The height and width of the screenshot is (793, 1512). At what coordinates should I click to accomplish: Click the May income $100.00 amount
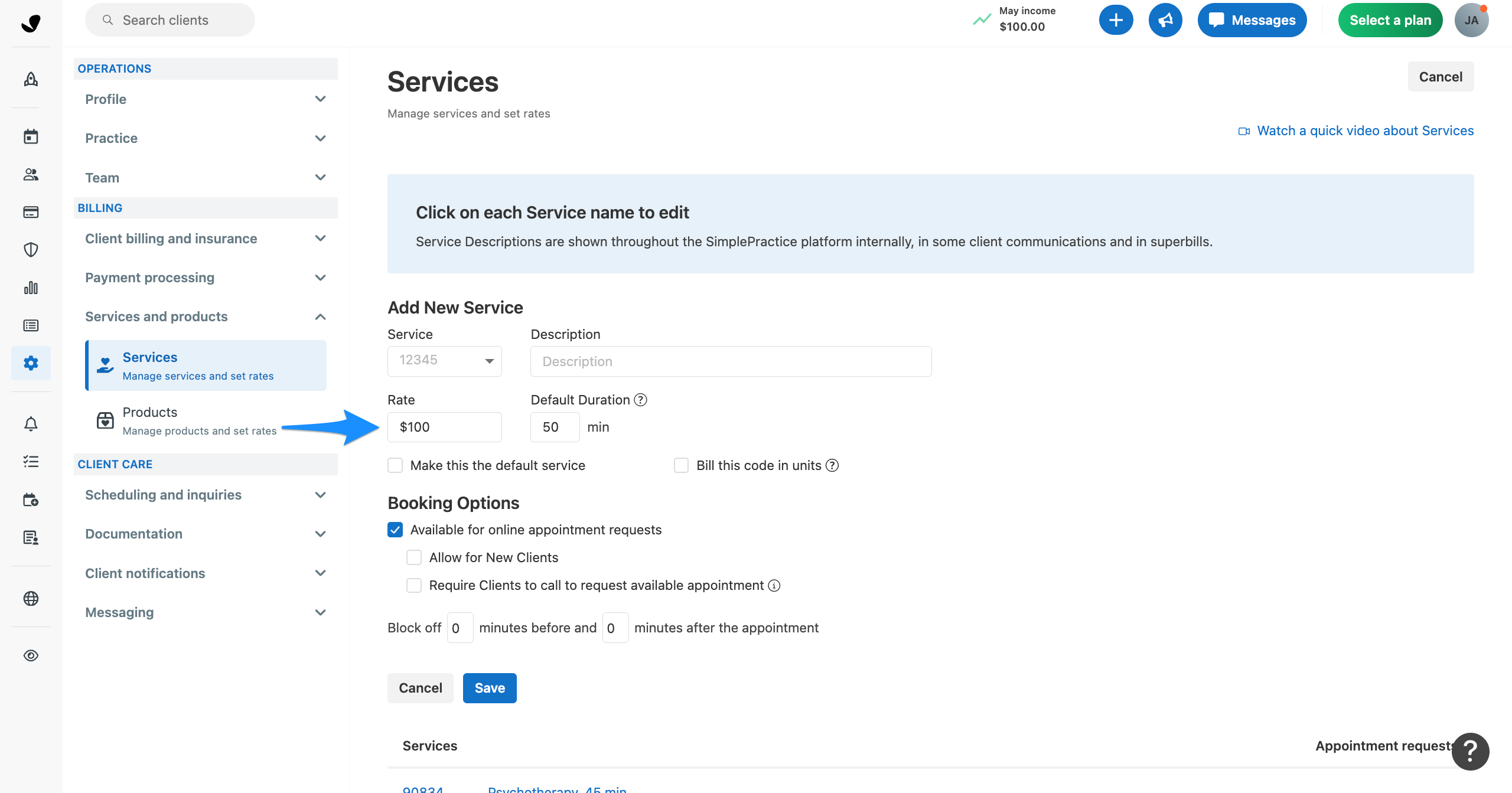coord(1022,27)
